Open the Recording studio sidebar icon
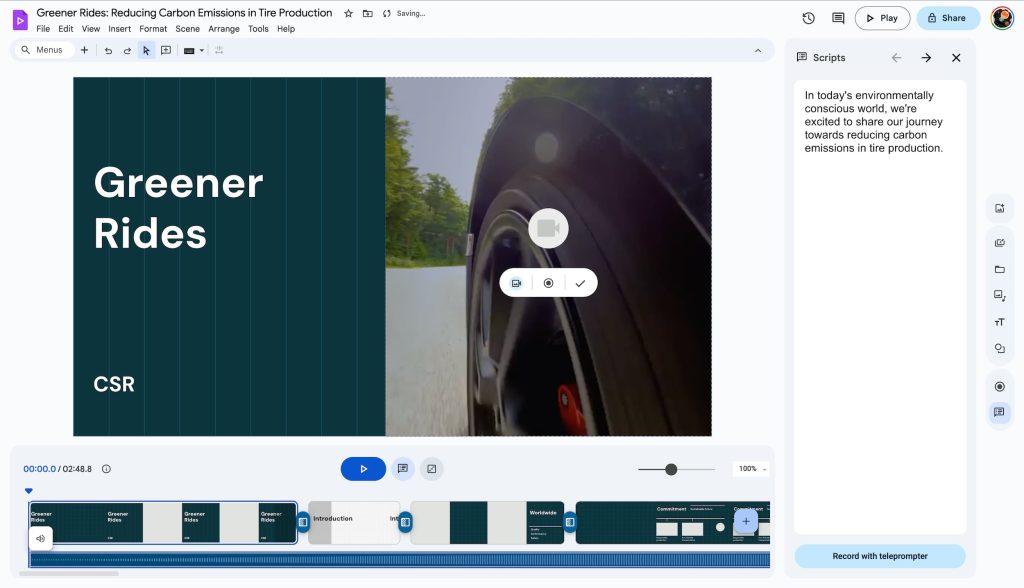 [x=999, y=386]
